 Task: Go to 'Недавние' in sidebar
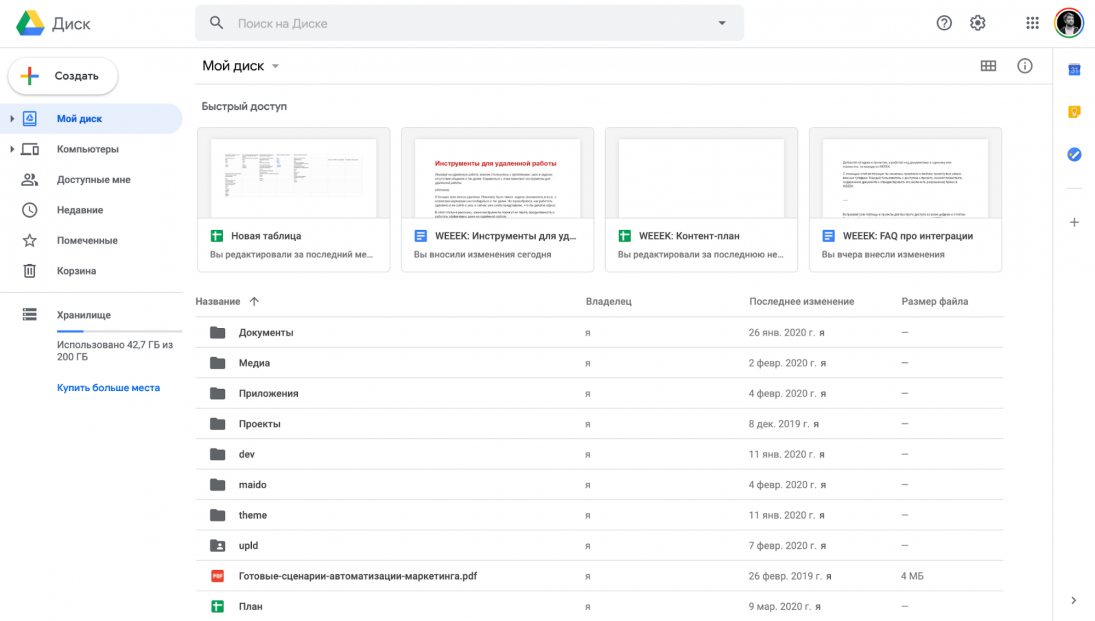click(79, 210)
